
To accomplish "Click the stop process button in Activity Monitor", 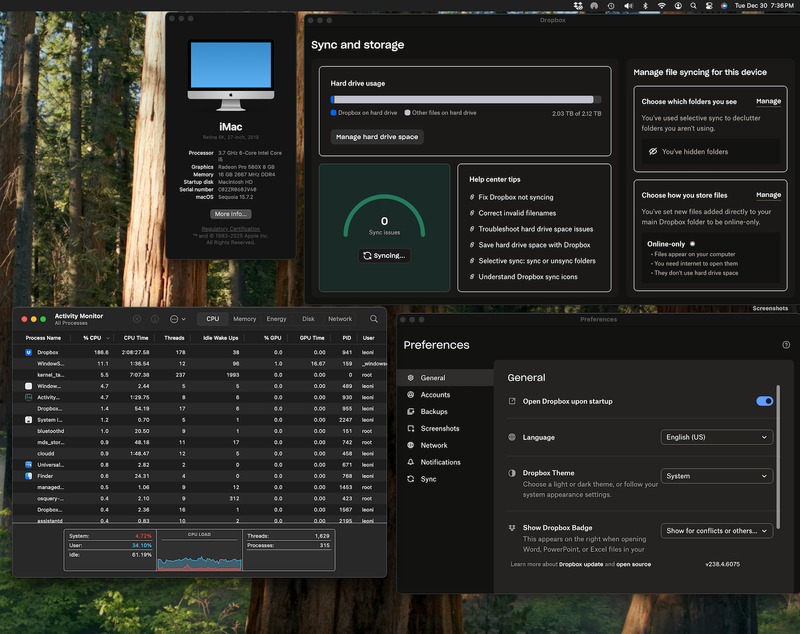I will click(x=137, y=319).
